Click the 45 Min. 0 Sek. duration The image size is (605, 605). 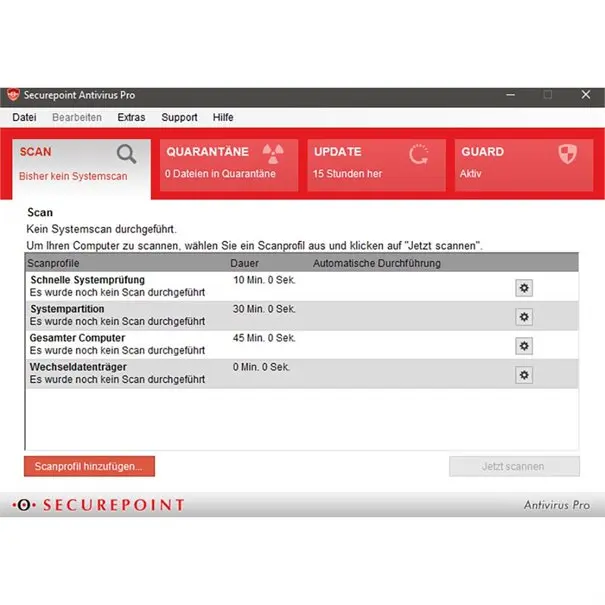tap(264, 338)
